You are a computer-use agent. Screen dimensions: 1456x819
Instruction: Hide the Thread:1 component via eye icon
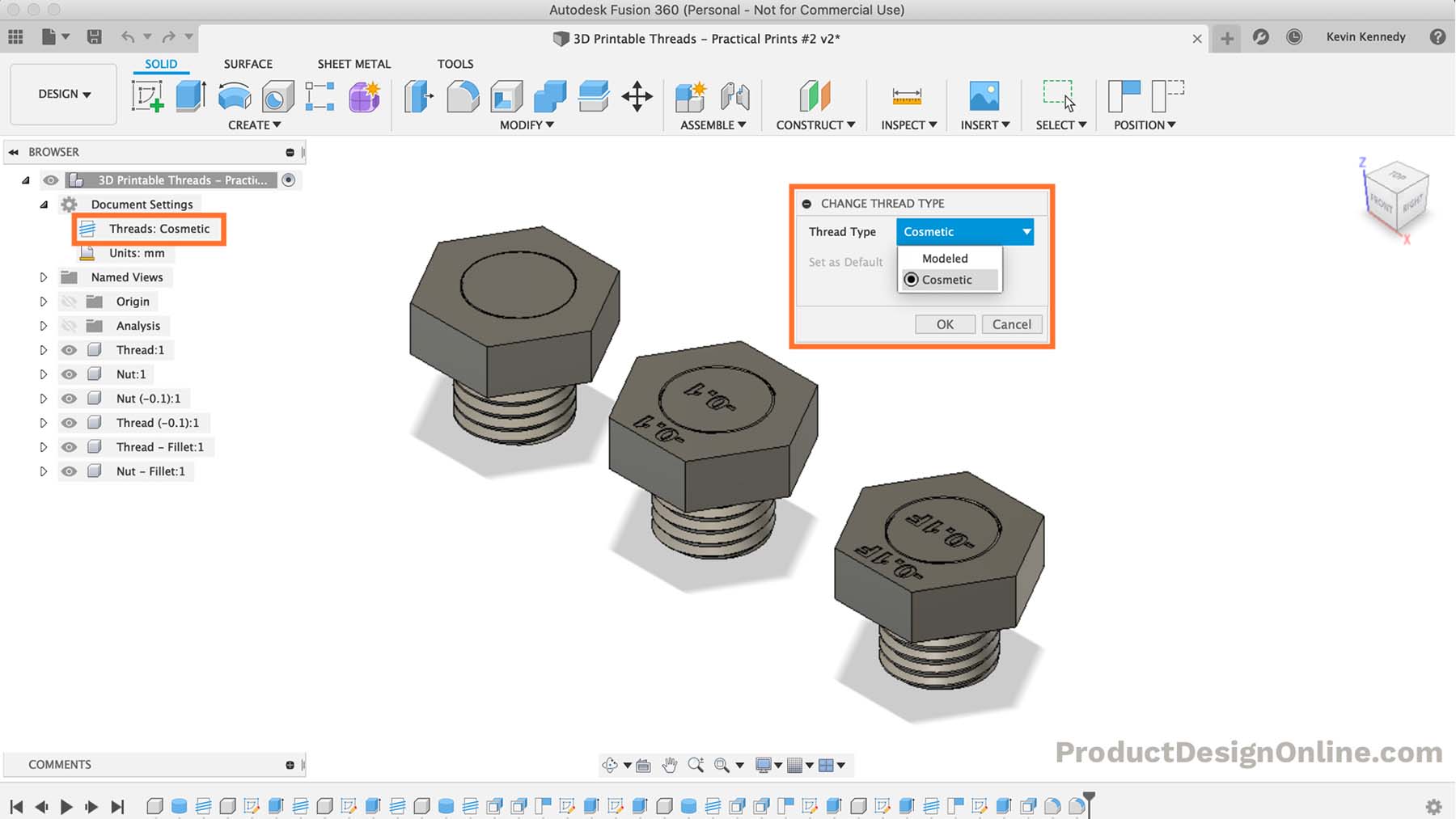tap(70, 350)
